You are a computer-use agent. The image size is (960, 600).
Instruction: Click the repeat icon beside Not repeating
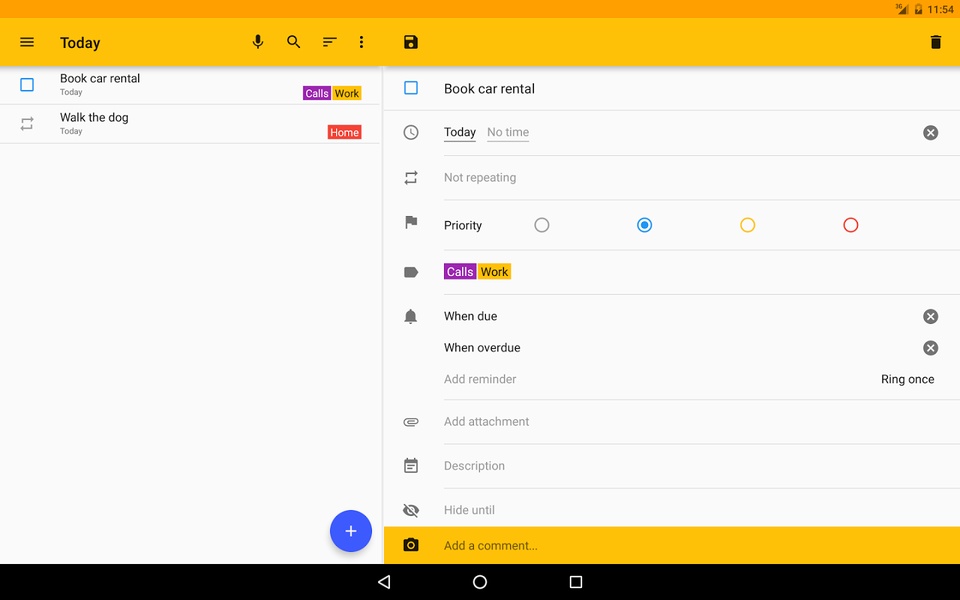(x=411, y=178)
